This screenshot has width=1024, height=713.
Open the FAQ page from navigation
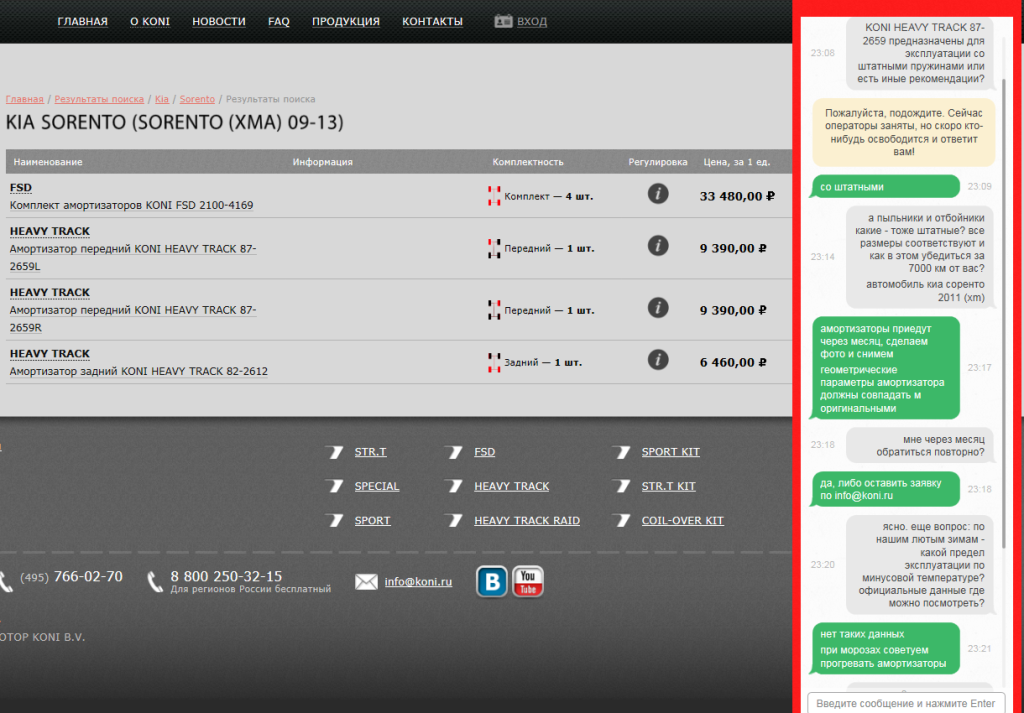click(x=279, y=21)
